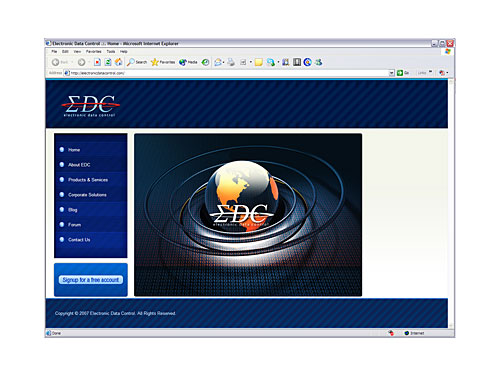Click the History clock icon
500x375 pixels.
click(x=206, y=62)
